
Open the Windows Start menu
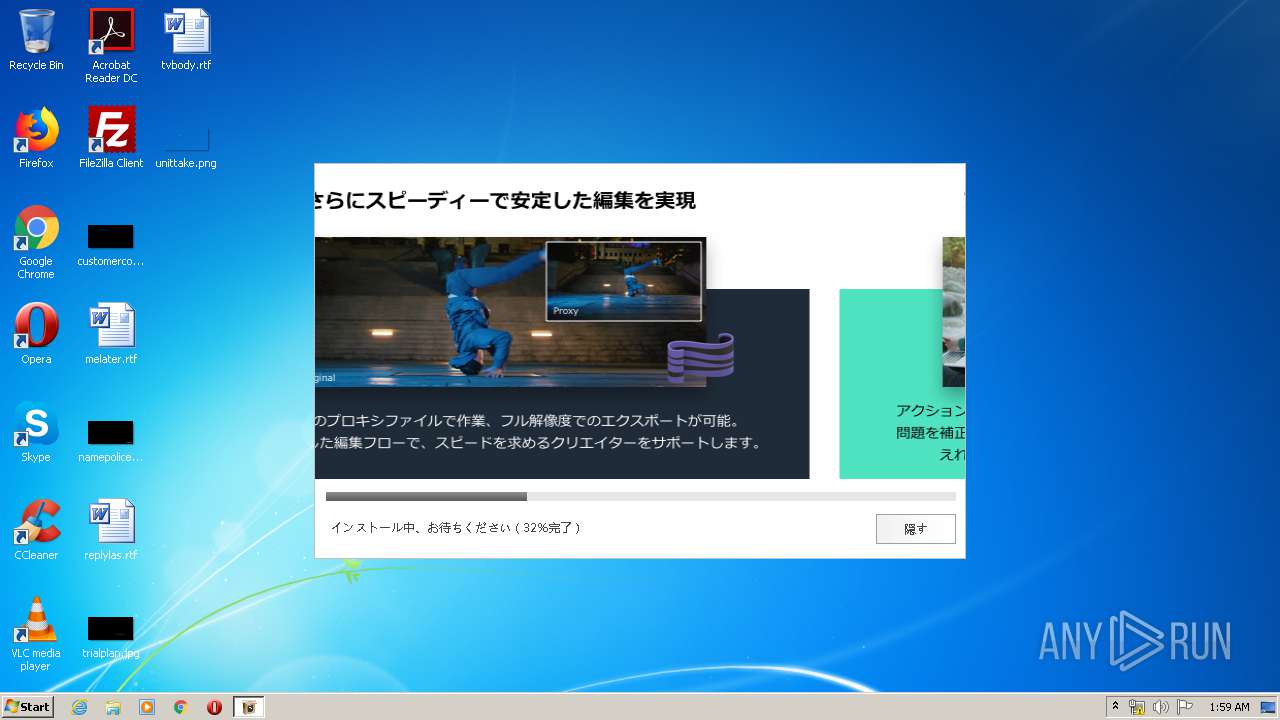27,707
